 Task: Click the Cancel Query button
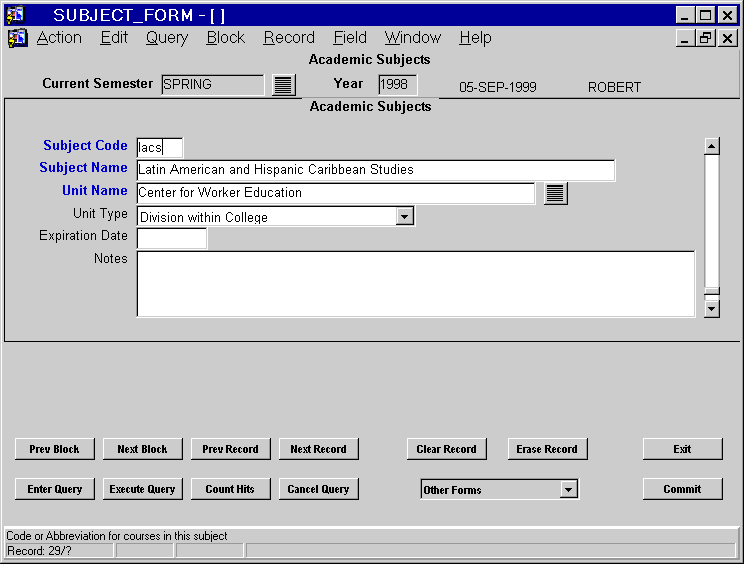[x=318, y=489]
